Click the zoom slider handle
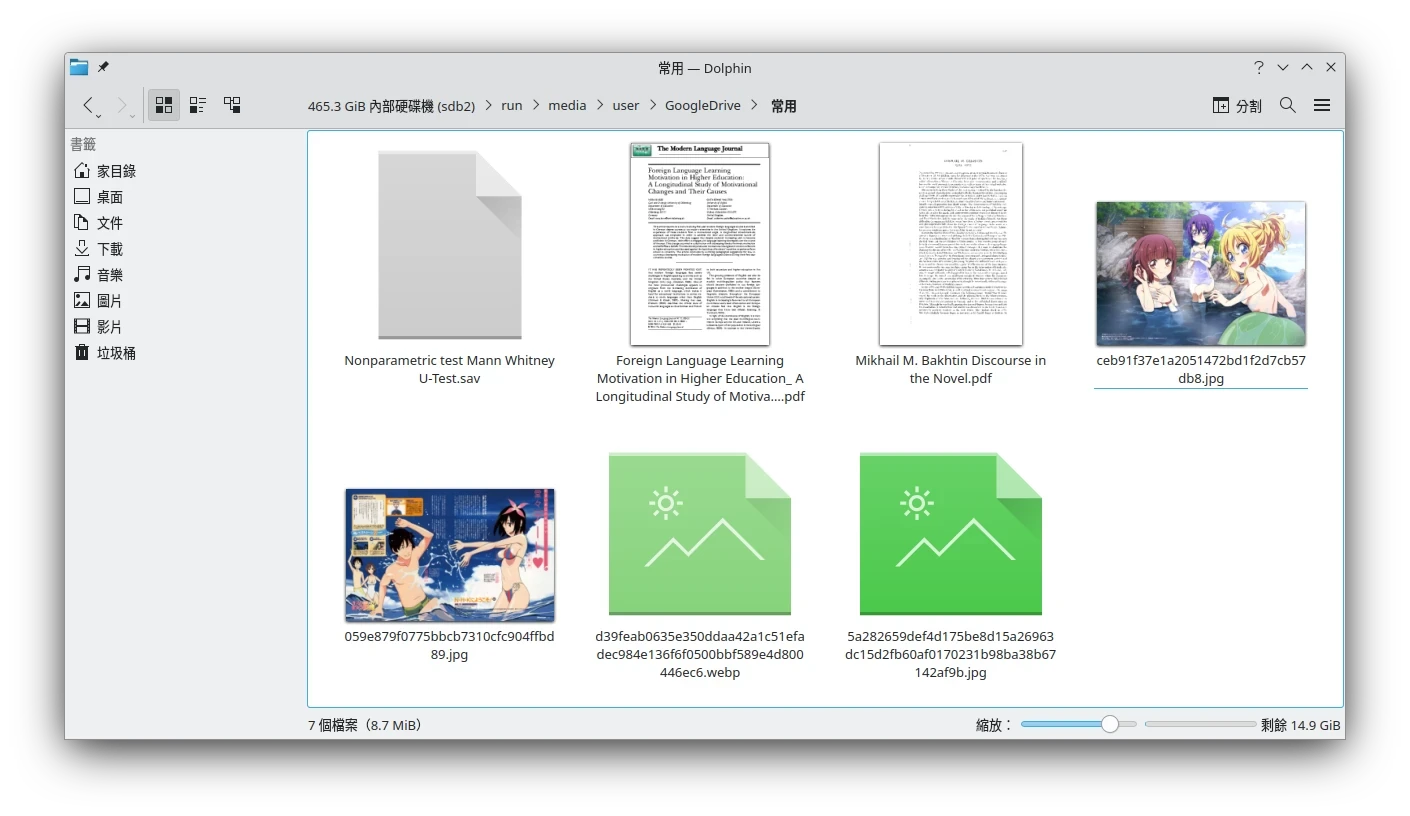The height and width of the screenshot is (816, 1410). pos(1109,724)
